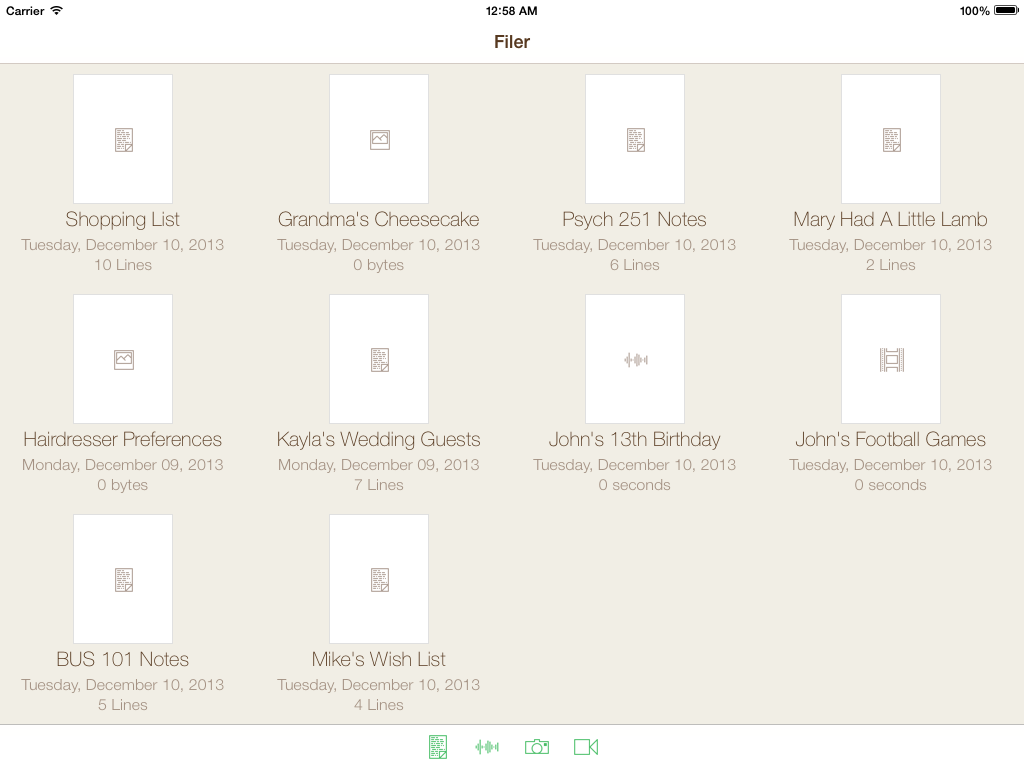The width and height of the screenshot is (1024, 768).
Task: Open Mary Had A Little Lamb thumbnail
Action: 891,138
